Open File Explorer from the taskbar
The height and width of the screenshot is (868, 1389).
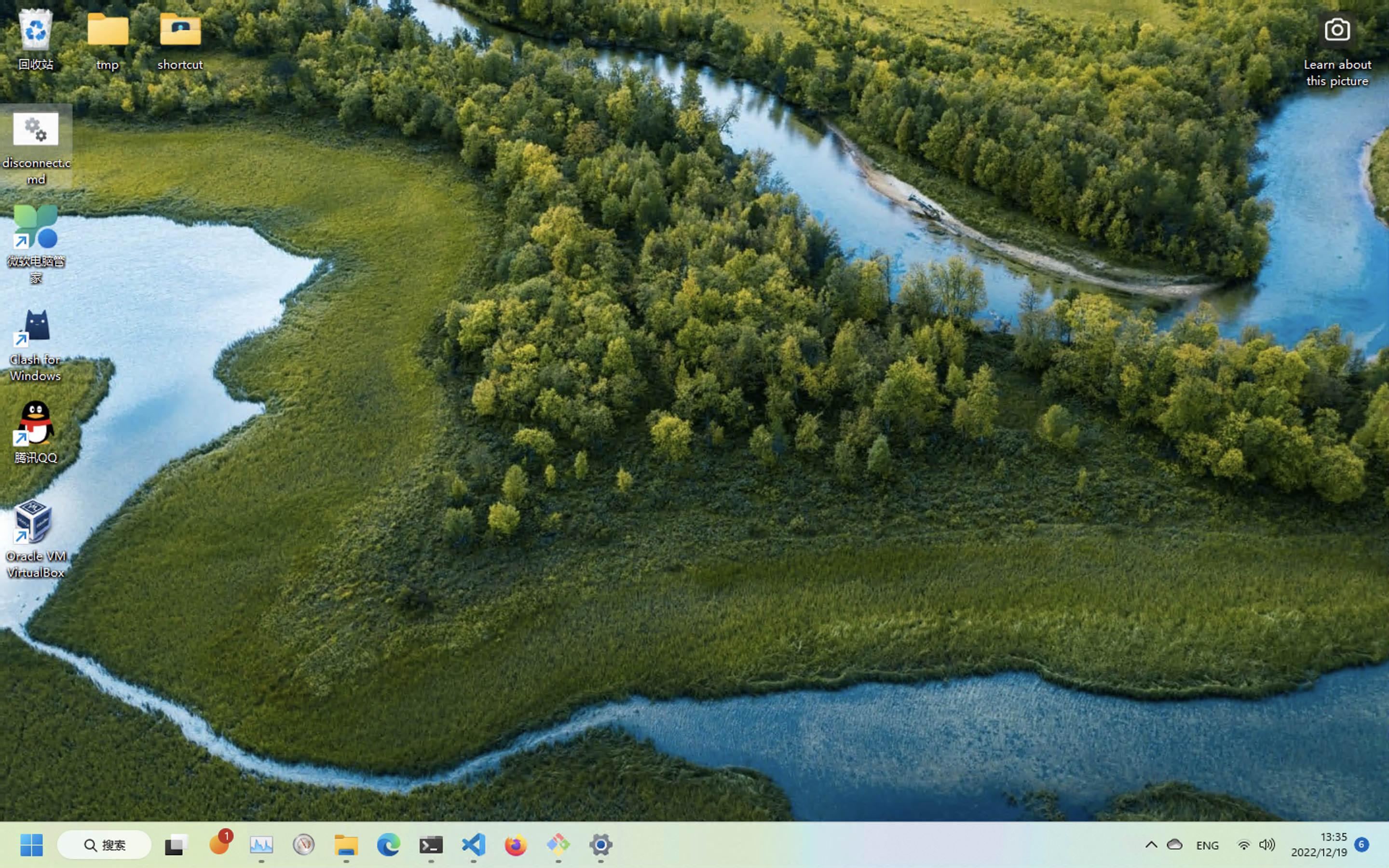[346, 844]
